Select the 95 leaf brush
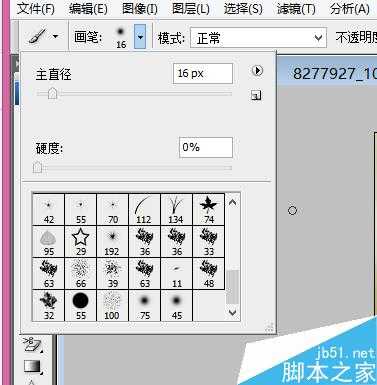Viewport: 377px width, 385px height. click(x=49, y=242)
